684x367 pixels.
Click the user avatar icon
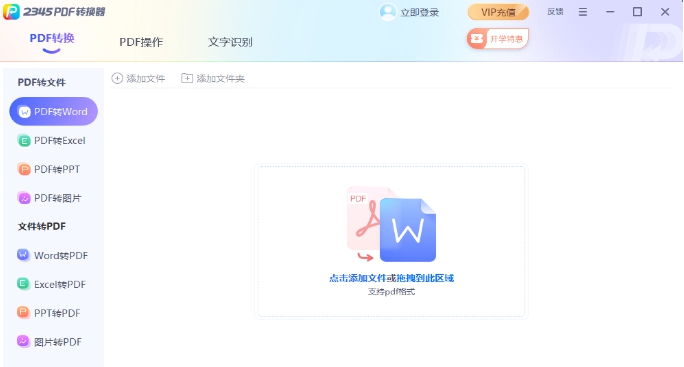coord(387,12)
